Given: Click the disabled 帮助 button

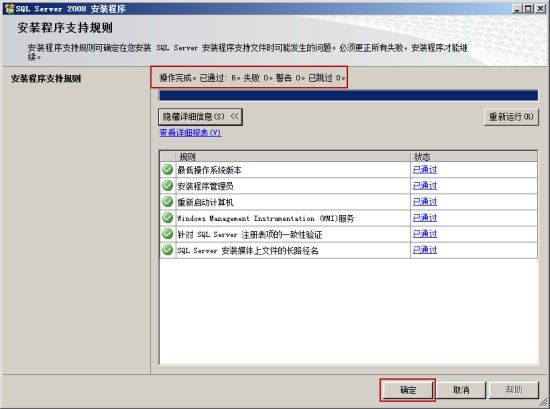Looking at the screenshot, I should (x=514, y=390).
